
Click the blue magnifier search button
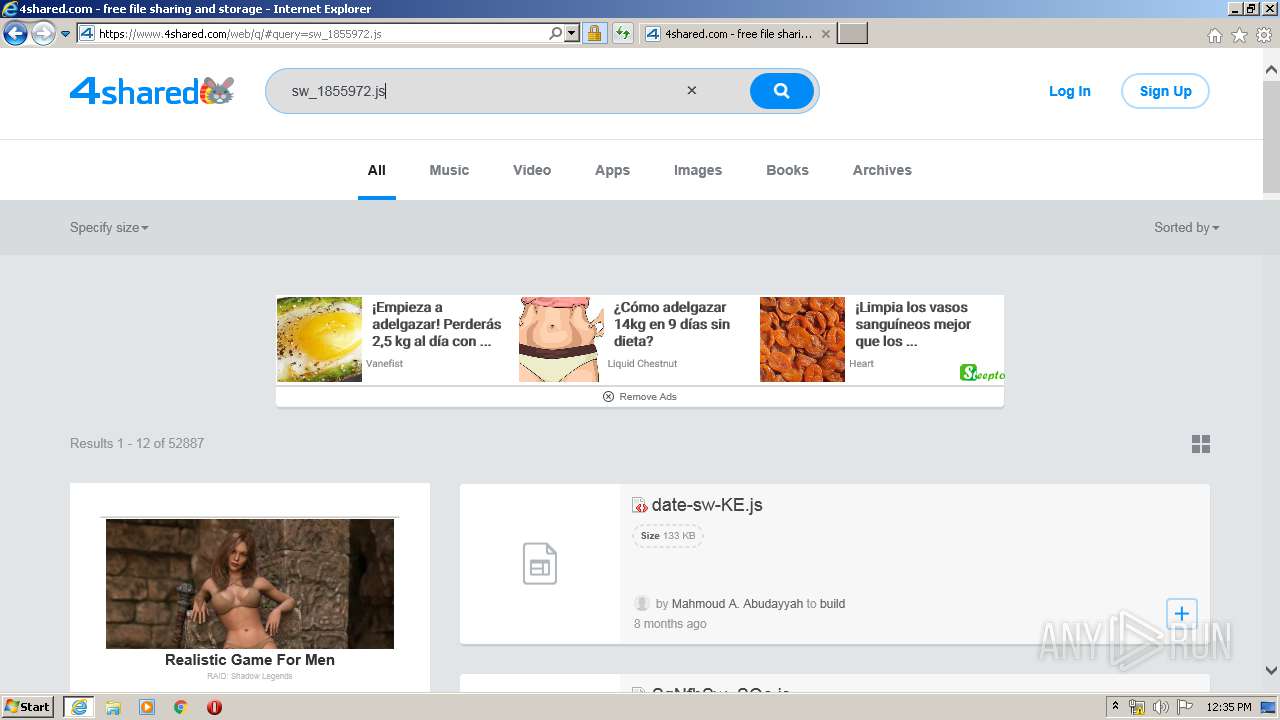781,91
